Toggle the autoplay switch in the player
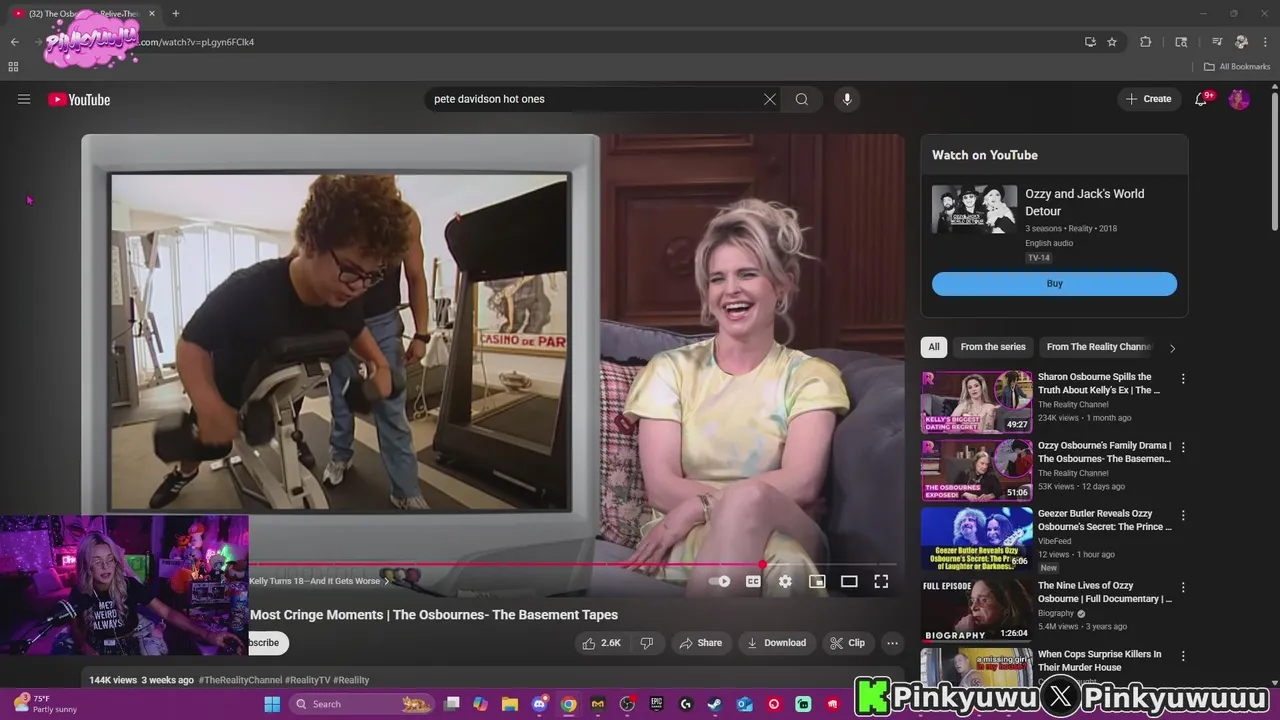 coord(720,581)
